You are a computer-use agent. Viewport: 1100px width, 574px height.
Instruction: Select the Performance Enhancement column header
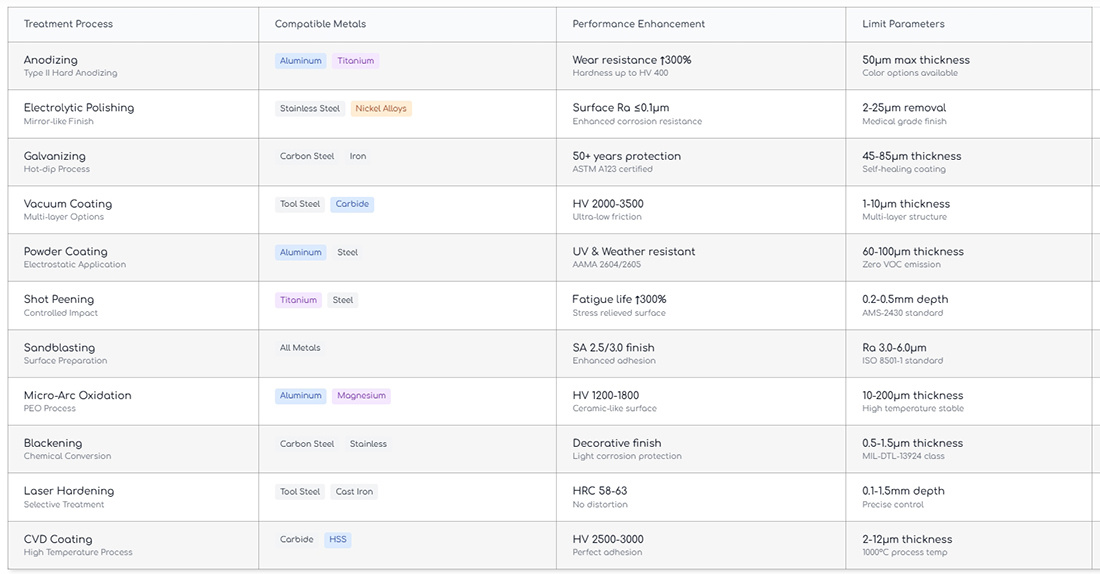[638, 24]
